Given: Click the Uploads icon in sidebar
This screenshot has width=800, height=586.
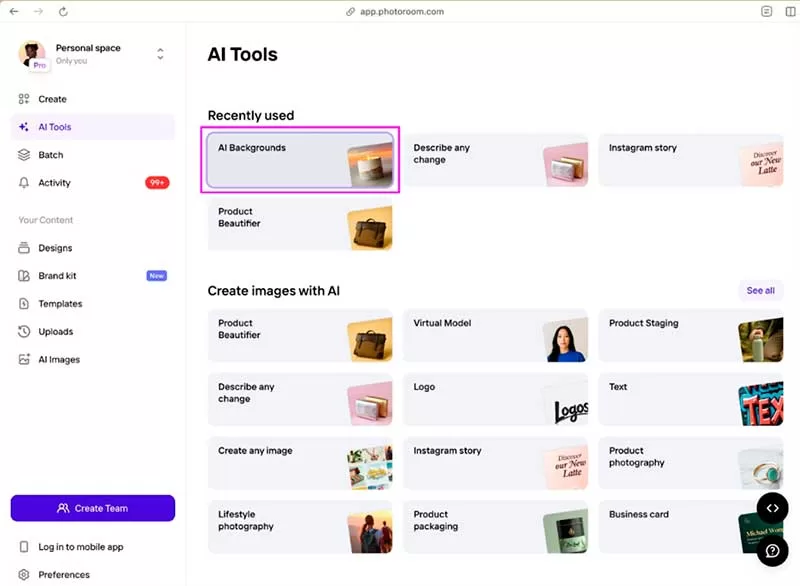Looking at the screenshot, I should click(25, 332).
